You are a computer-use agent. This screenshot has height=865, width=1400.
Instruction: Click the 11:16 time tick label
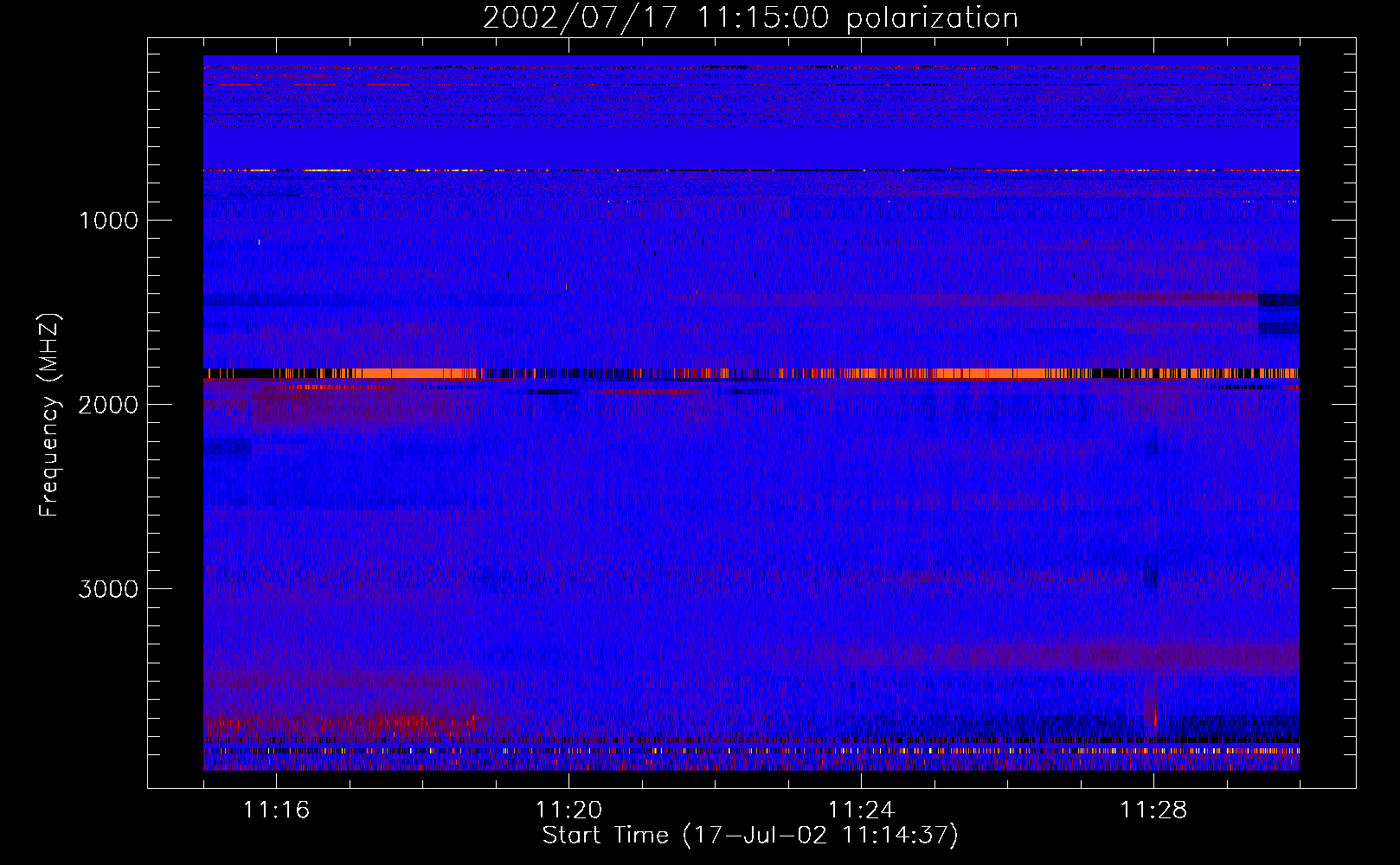pyautogui.click(x=276, y=810)
